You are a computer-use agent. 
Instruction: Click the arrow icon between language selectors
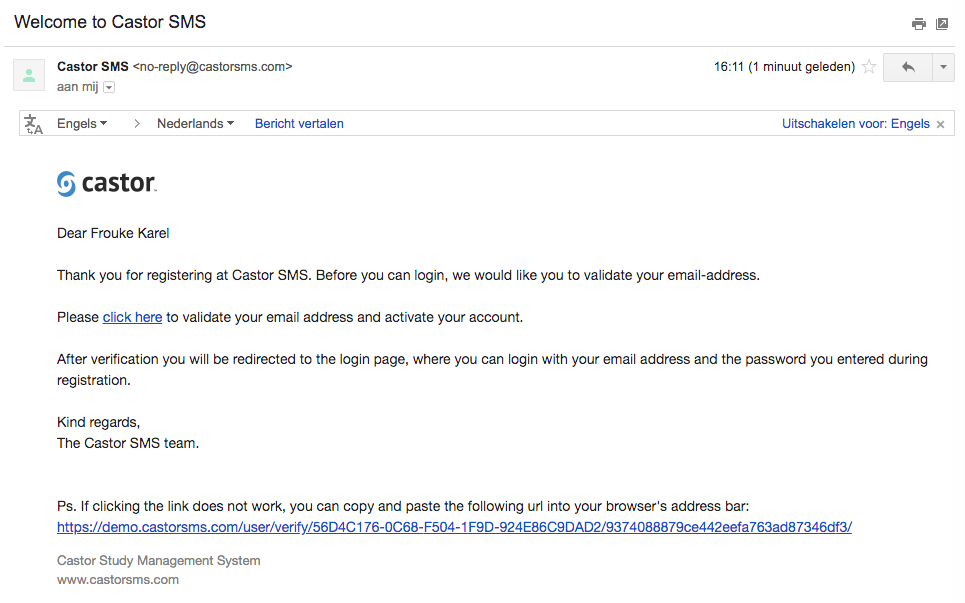pos(137,124)
